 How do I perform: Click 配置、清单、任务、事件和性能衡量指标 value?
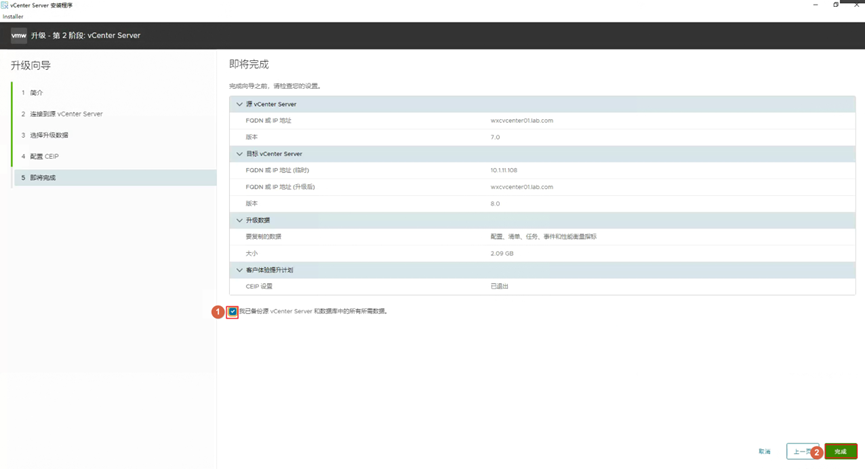coord(543,237)
